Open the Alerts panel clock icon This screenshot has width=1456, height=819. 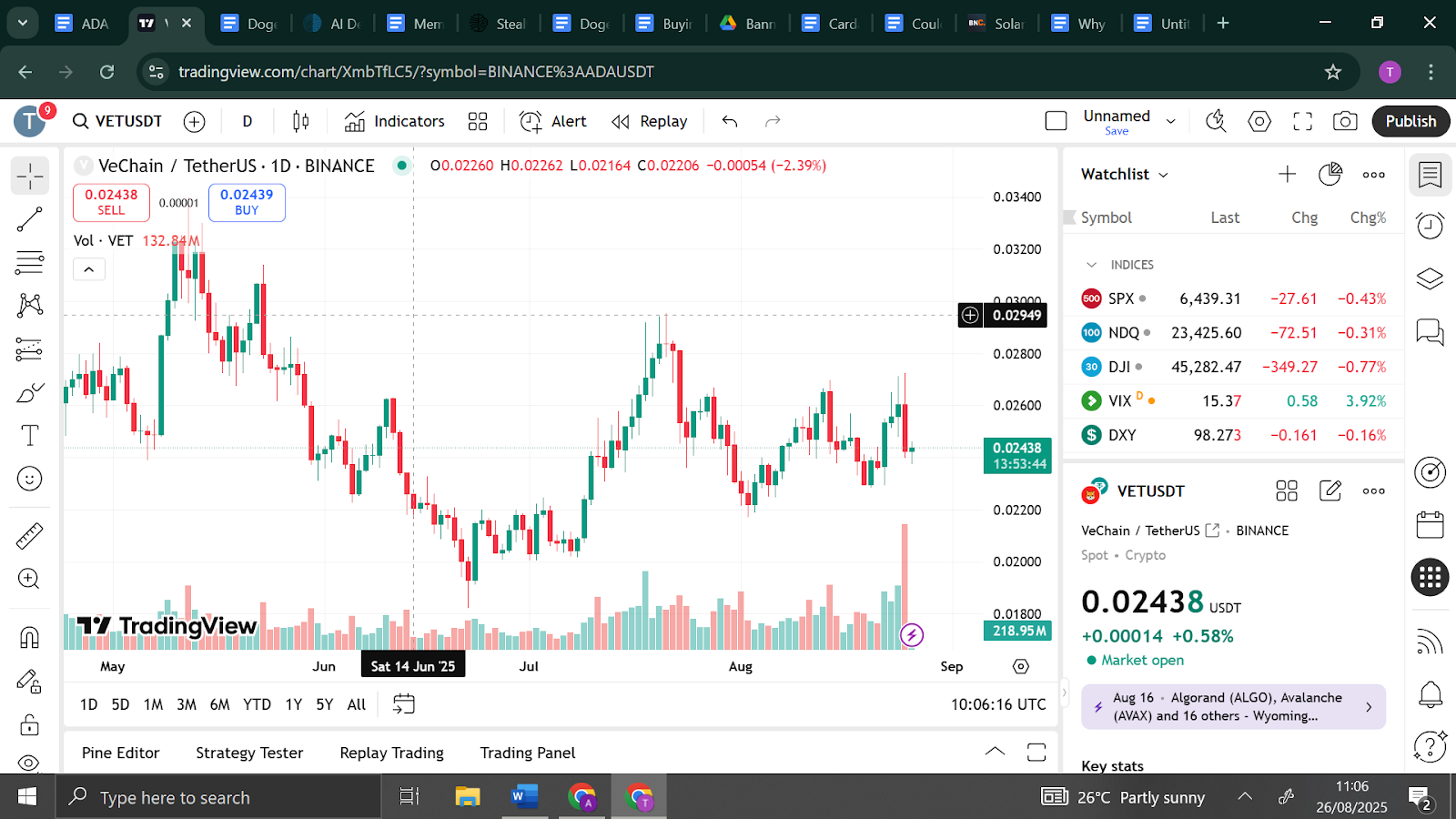1431,226
